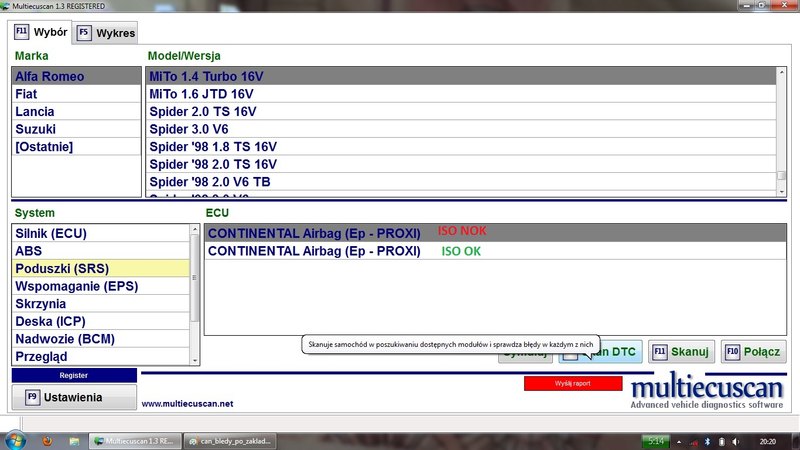Click the taskbar clock showing 20:20
Image resolution: width=800 pixels, height=450 pixels.
767,441
